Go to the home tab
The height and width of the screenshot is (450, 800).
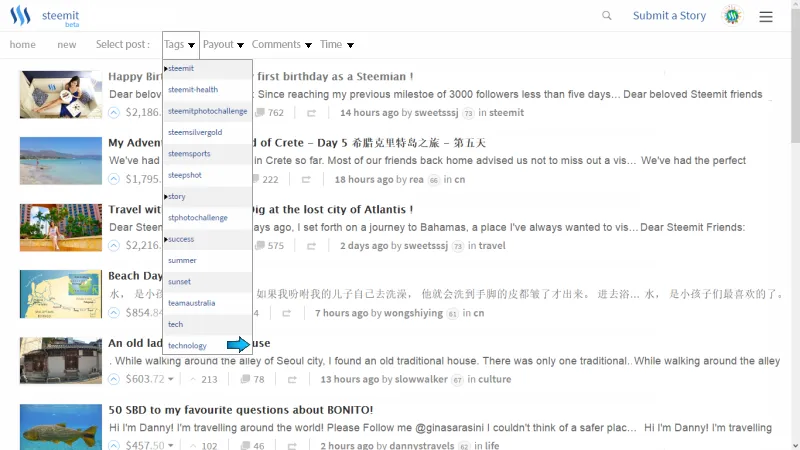(x=22, y=44)
